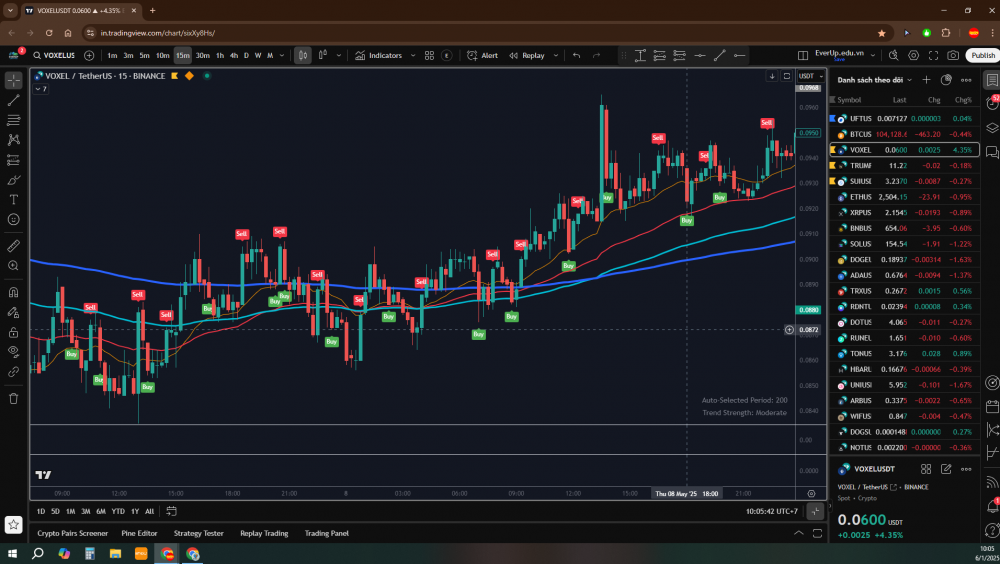Start bar Replay mode
Image resolution: width=1000 pixels, height=564 pixels.
(x=527, y=56)
